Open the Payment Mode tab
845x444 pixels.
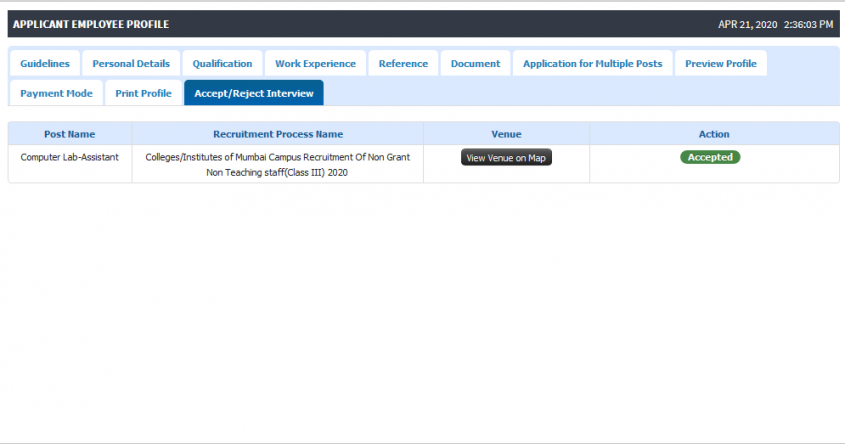click(x=56, y=93)
